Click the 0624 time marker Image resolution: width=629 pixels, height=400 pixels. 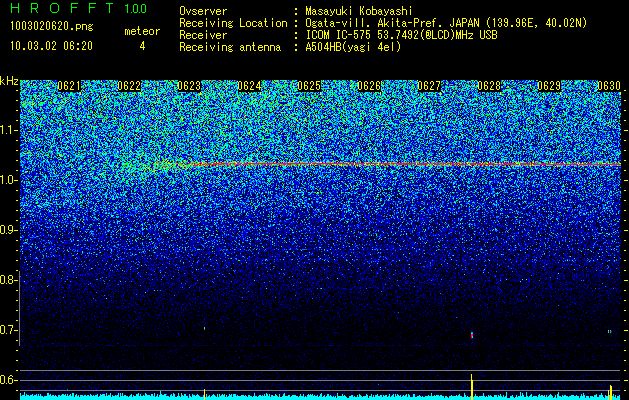click(249, 86)
